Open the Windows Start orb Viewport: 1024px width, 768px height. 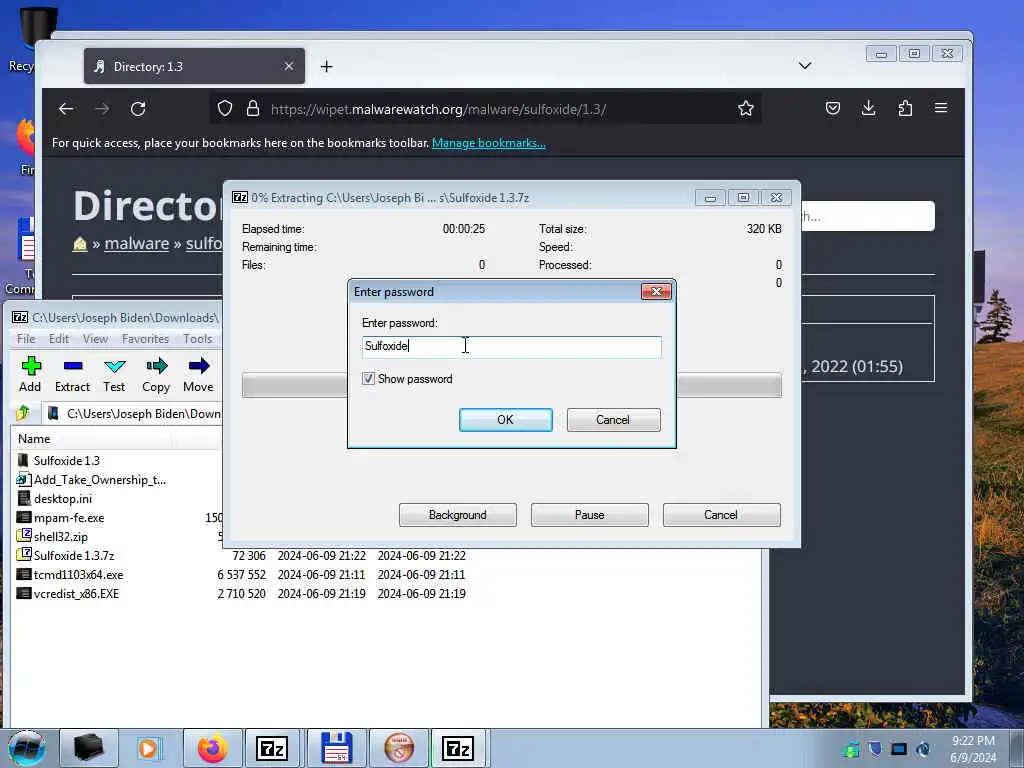click(x=27, y=748)
